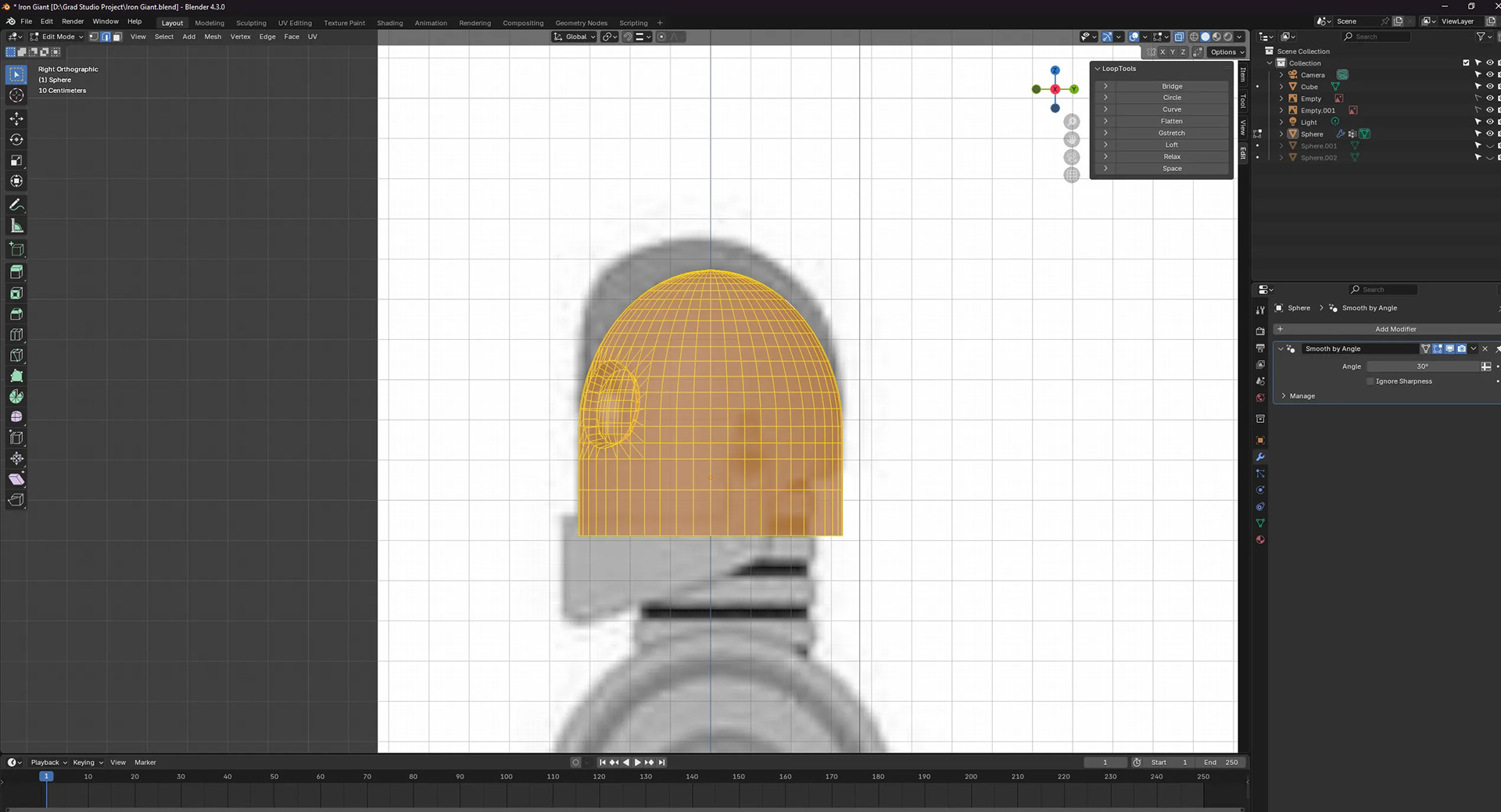
Task: Select the Move tool
Action: pos(16,119)
